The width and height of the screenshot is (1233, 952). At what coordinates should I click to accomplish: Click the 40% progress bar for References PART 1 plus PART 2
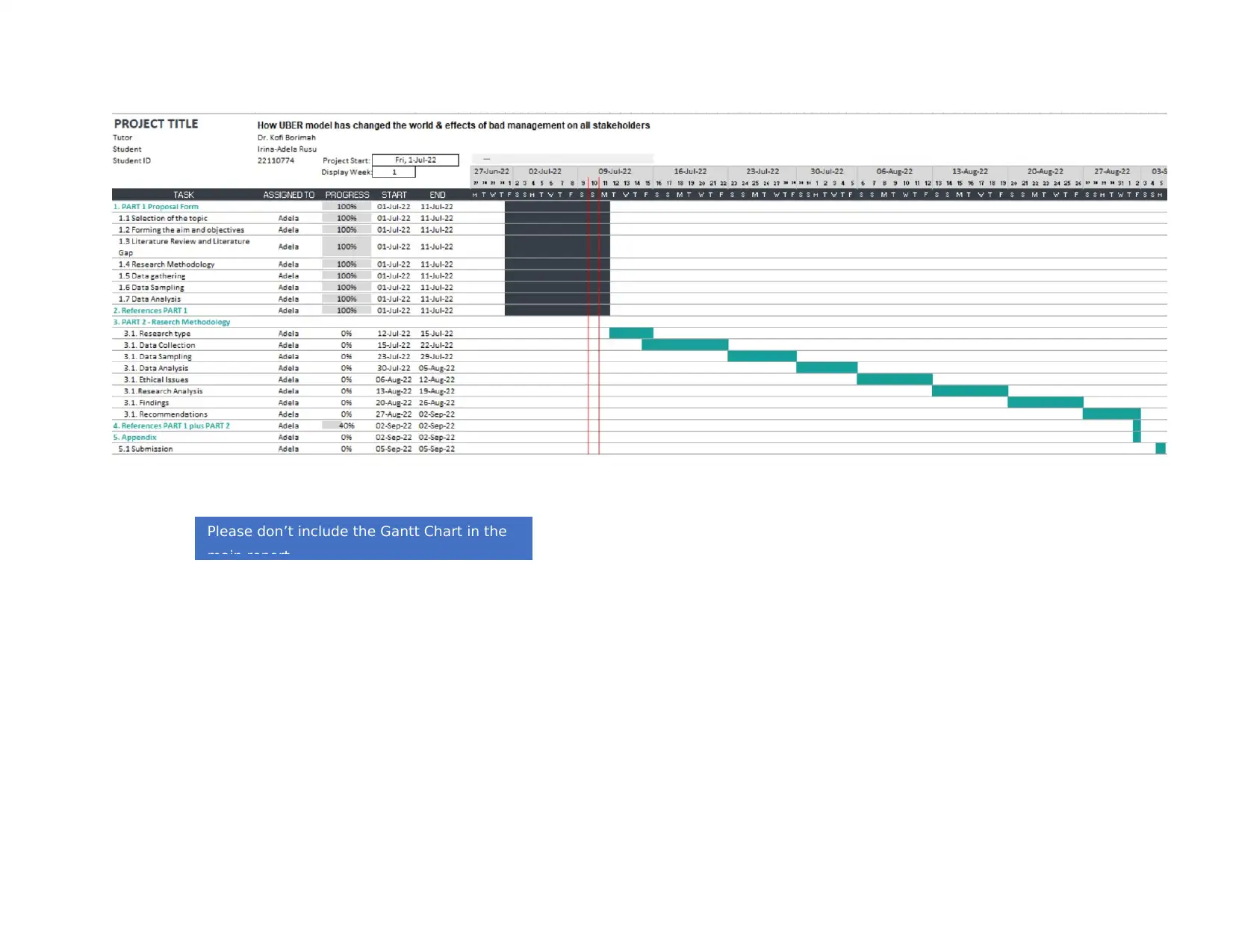347,426
